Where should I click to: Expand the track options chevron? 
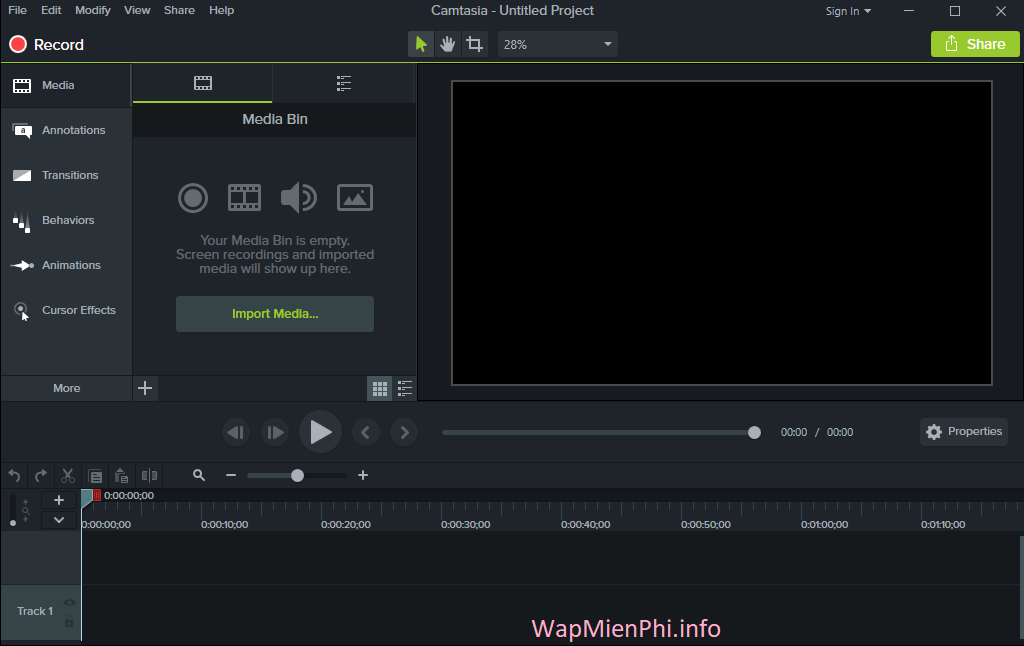click(59, 520)
